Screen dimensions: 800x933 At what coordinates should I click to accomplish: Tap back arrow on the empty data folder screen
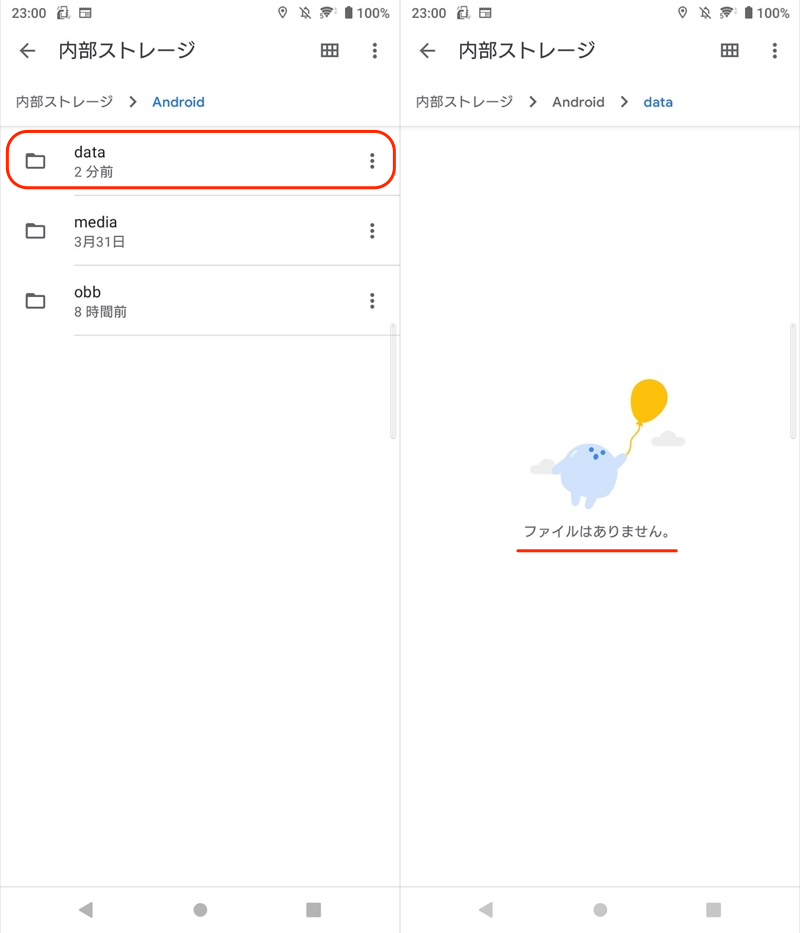tap(428, 51)
